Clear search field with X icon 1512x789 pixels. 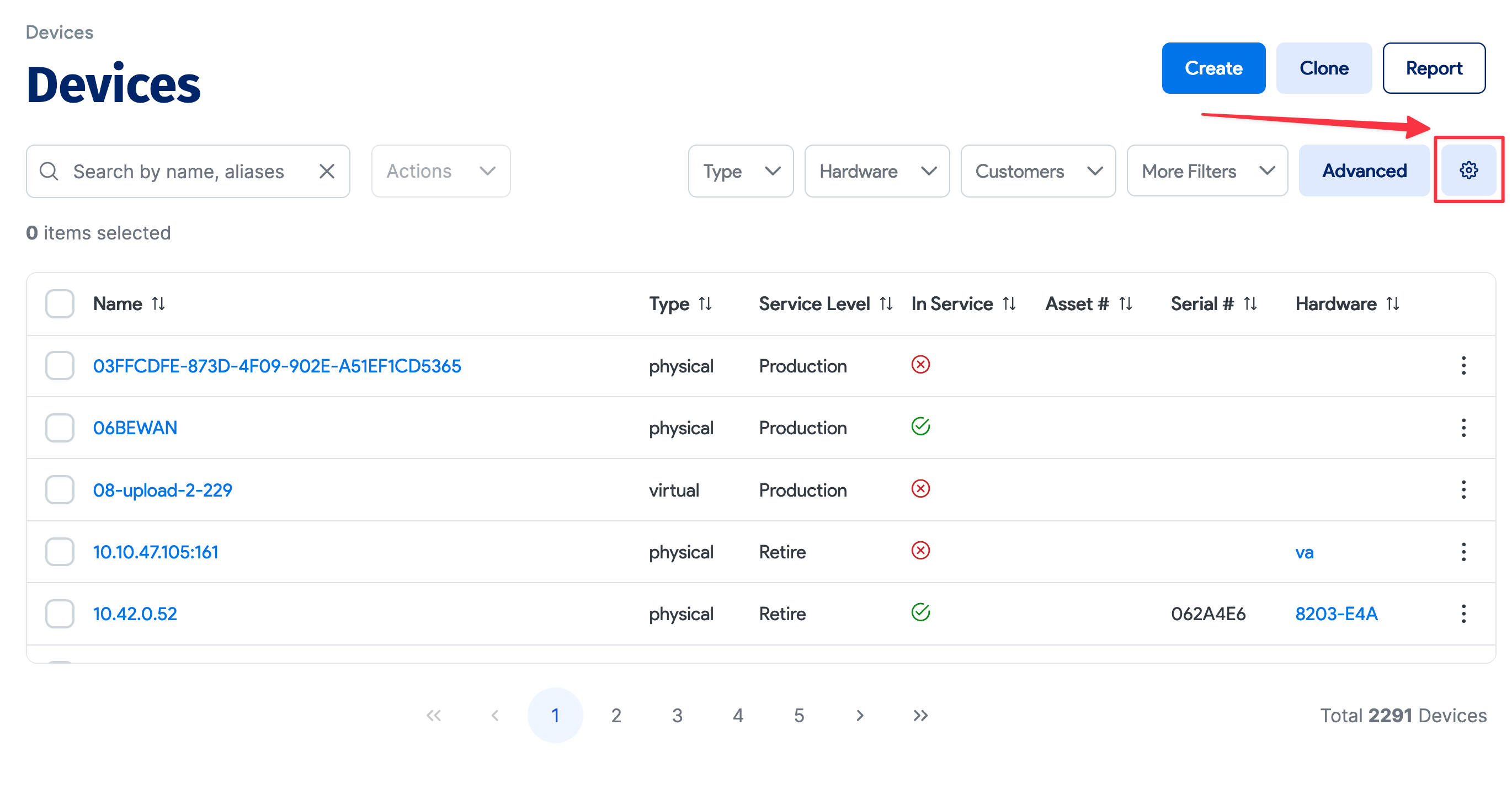326,172
